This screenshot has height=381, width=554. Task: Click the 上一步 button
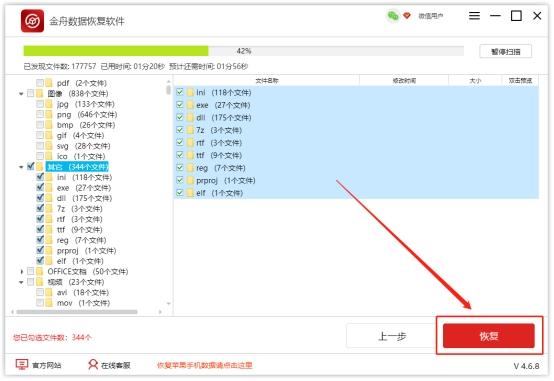click(392, 336)
